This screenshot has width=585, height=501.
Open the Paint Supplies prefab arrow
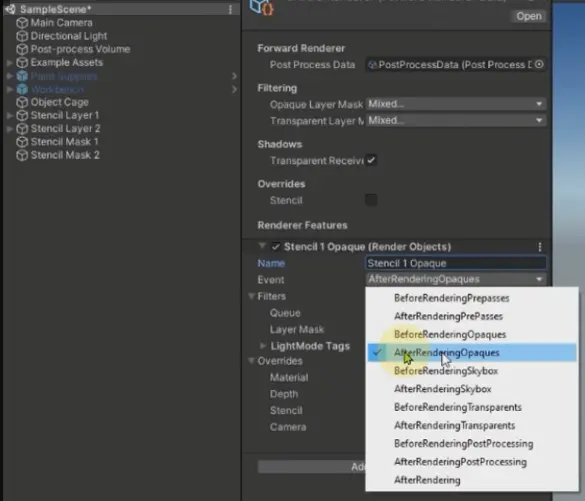pos(234,76)
